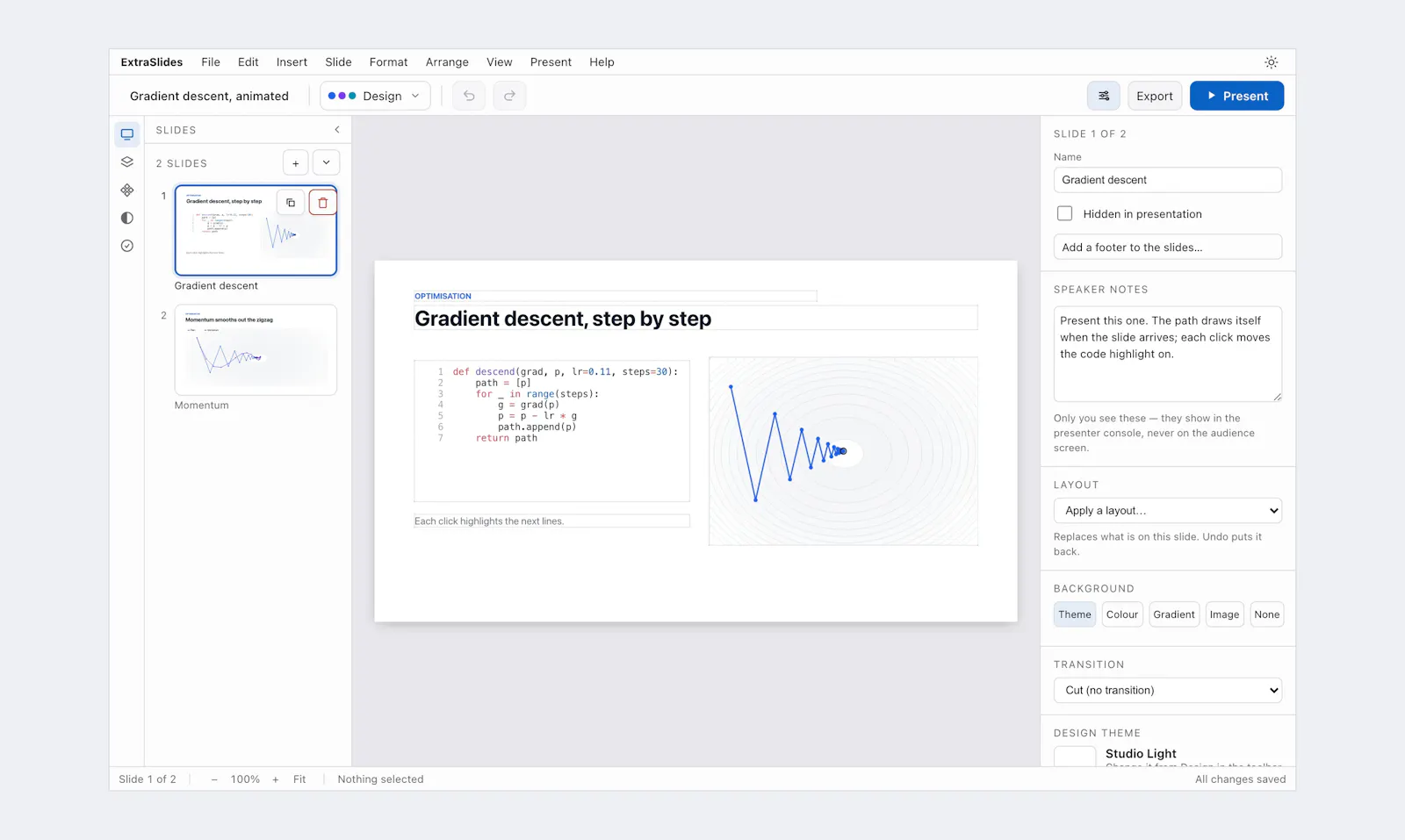Click the 100% zoom level
This screenshot has height=840, width=1405.
(x=245, y=779)
